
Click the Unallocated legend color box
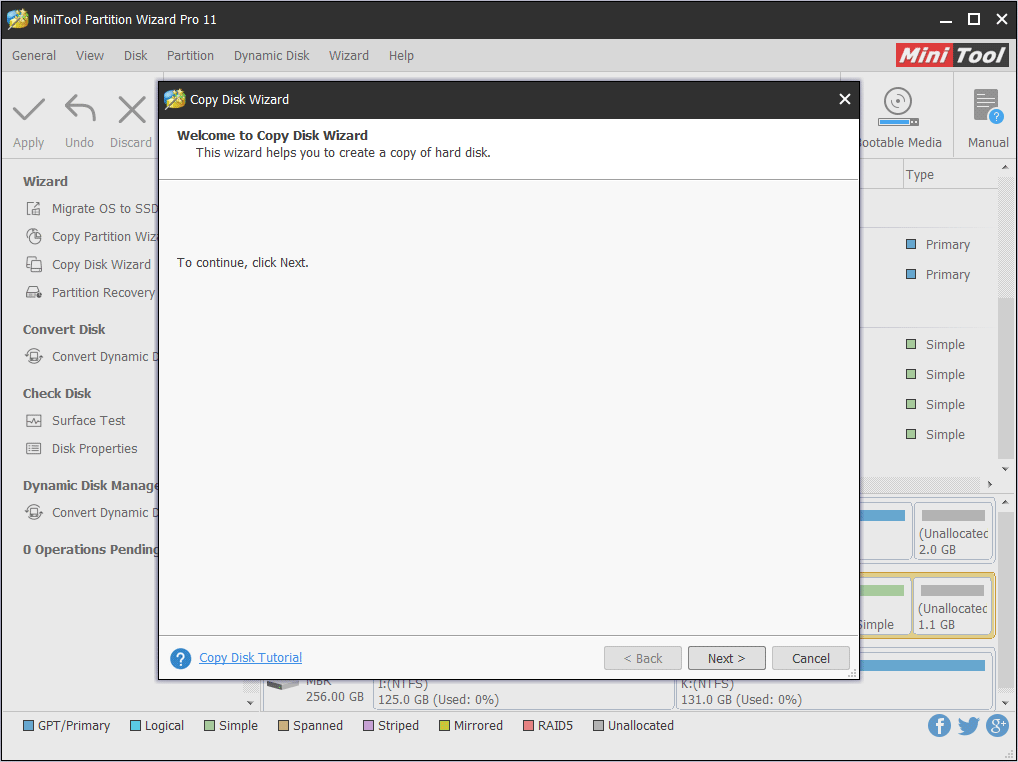[598, 726]
